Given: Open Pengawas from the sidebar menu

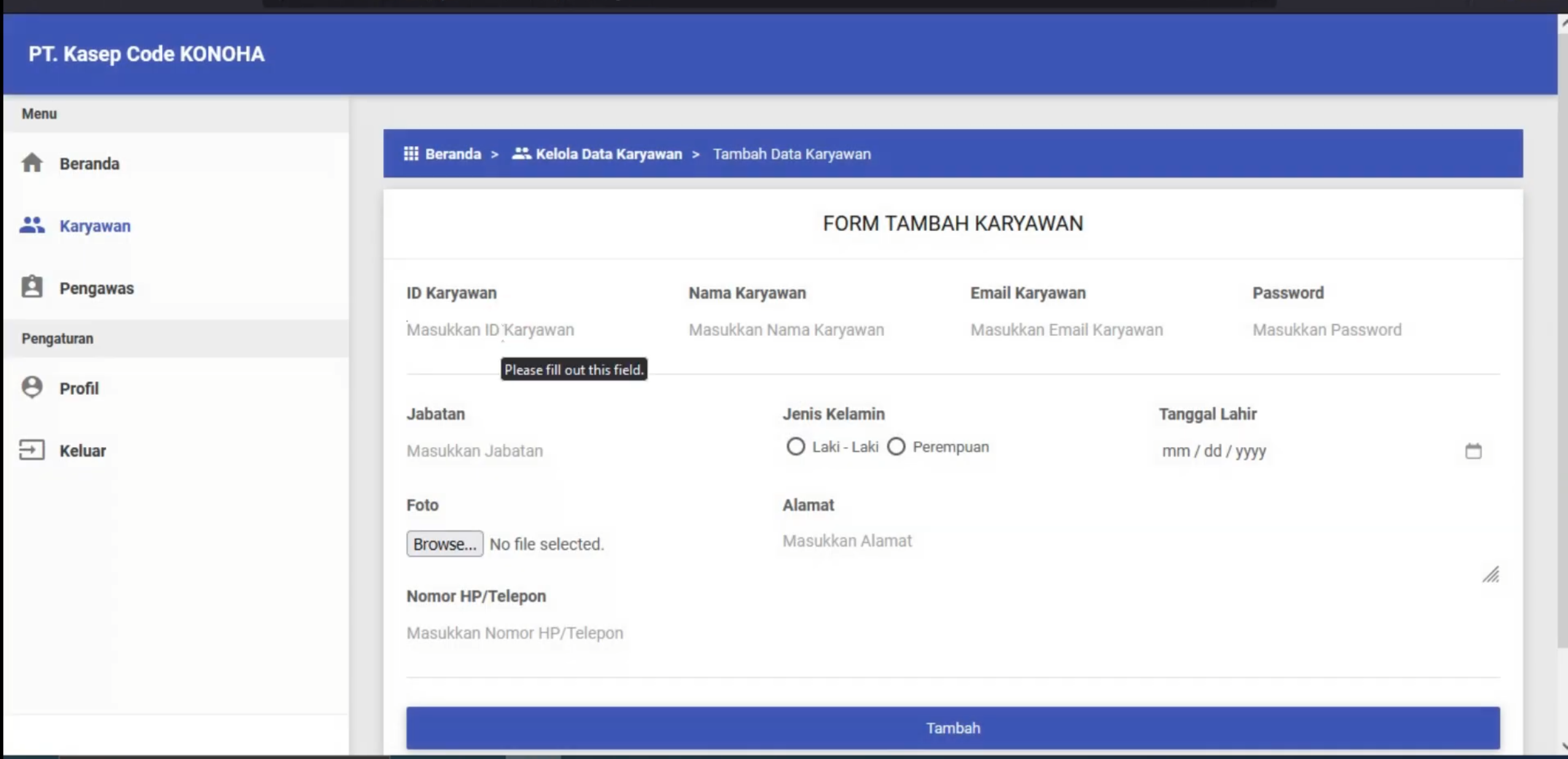Looking at the screenshot, I should pos(176,288).
